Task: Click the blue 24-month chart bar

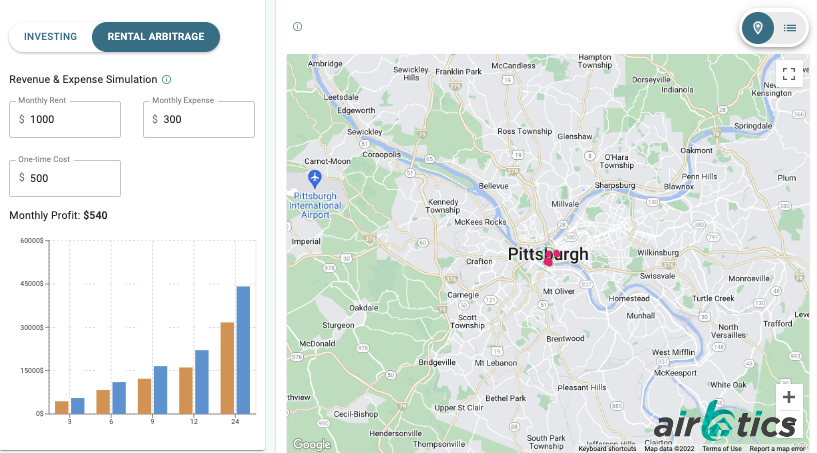Action: [x=243, y=350]
